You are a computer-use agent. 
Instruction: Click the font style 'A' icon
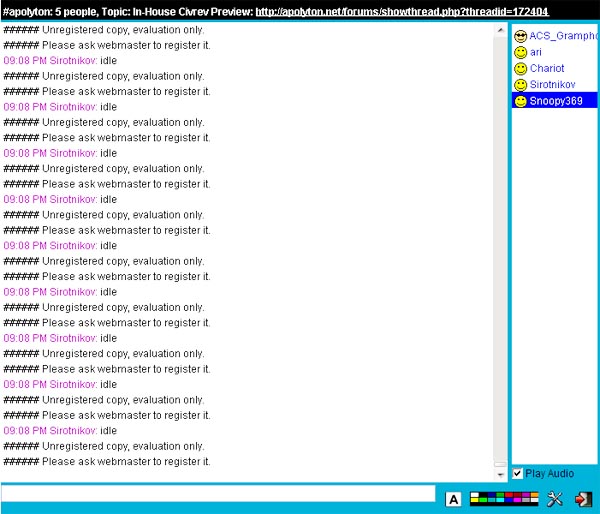click(x=453, y=499)
